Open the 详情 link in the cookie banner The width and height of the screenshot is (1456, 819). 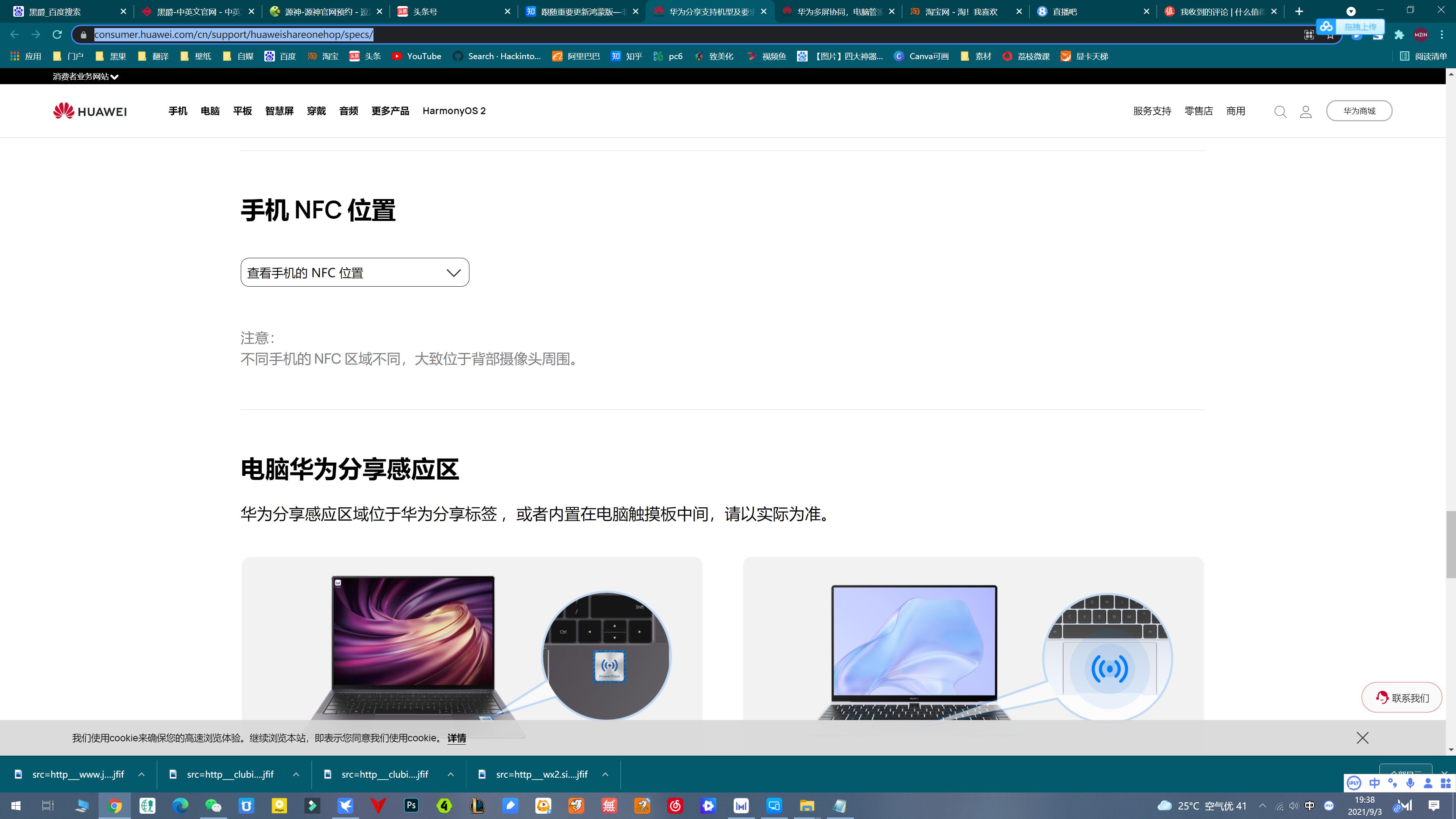[x=457, y=738]
